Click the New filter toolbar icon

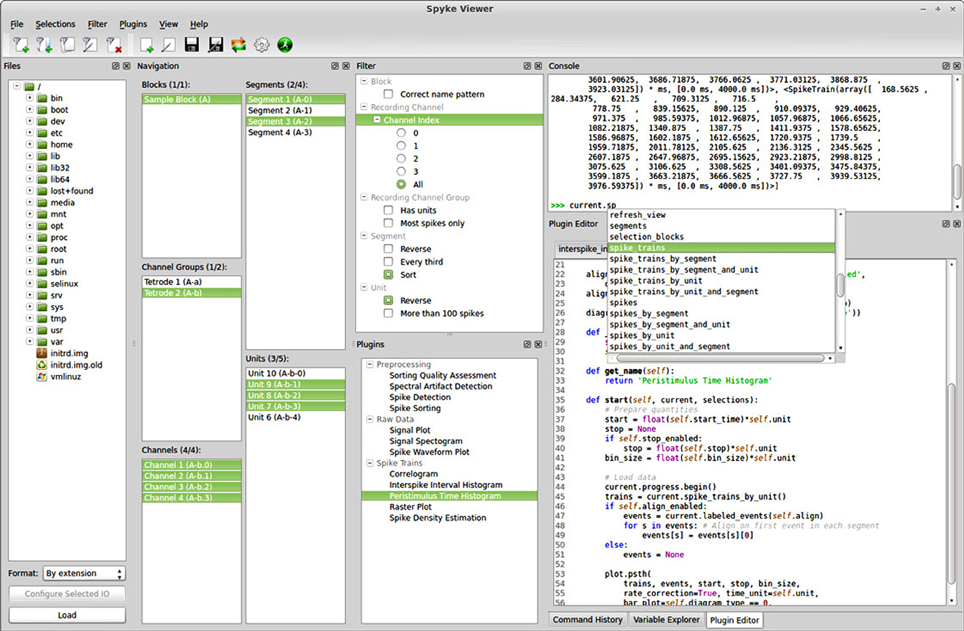[x=21, y=45]
